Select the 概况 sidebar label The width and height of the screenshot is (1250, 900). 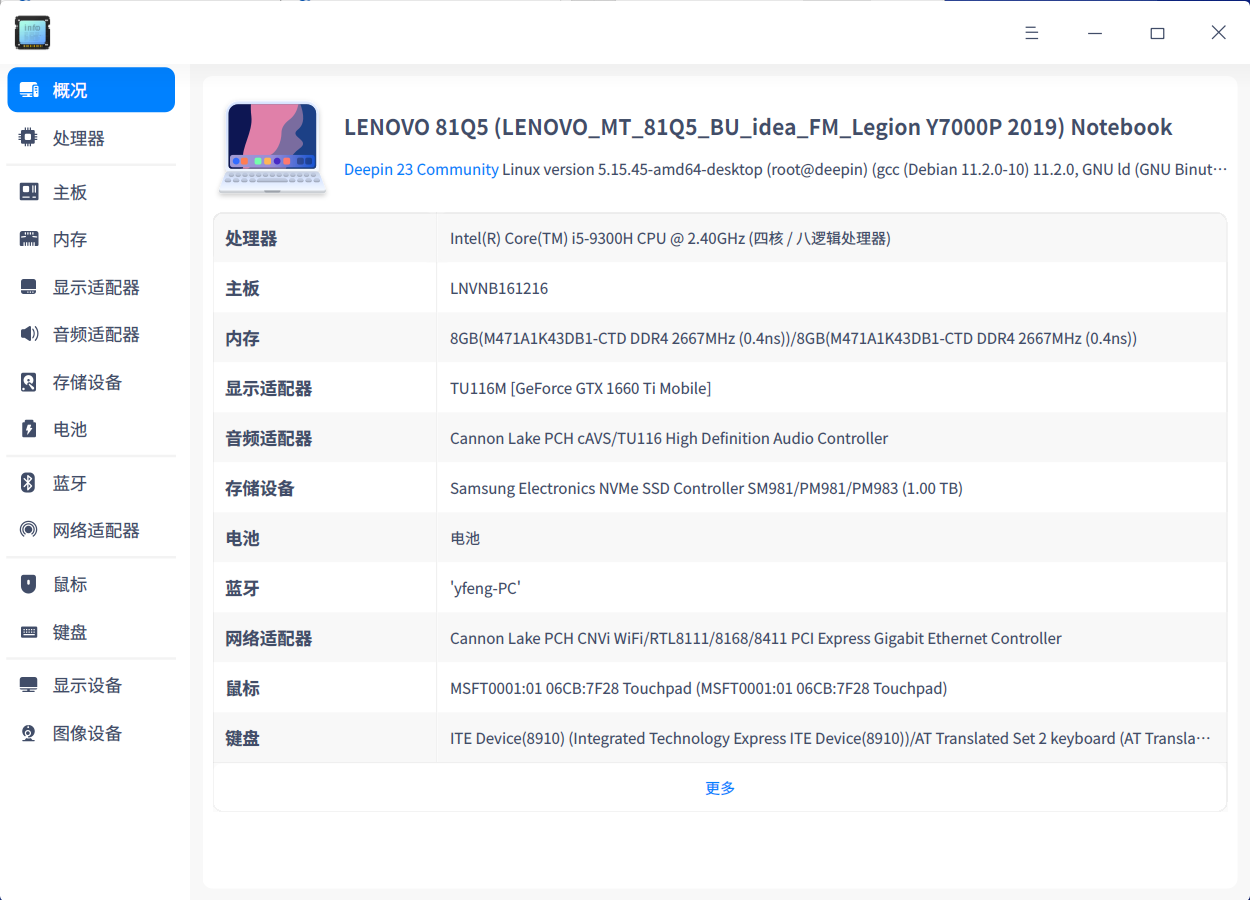click(70, 90)
